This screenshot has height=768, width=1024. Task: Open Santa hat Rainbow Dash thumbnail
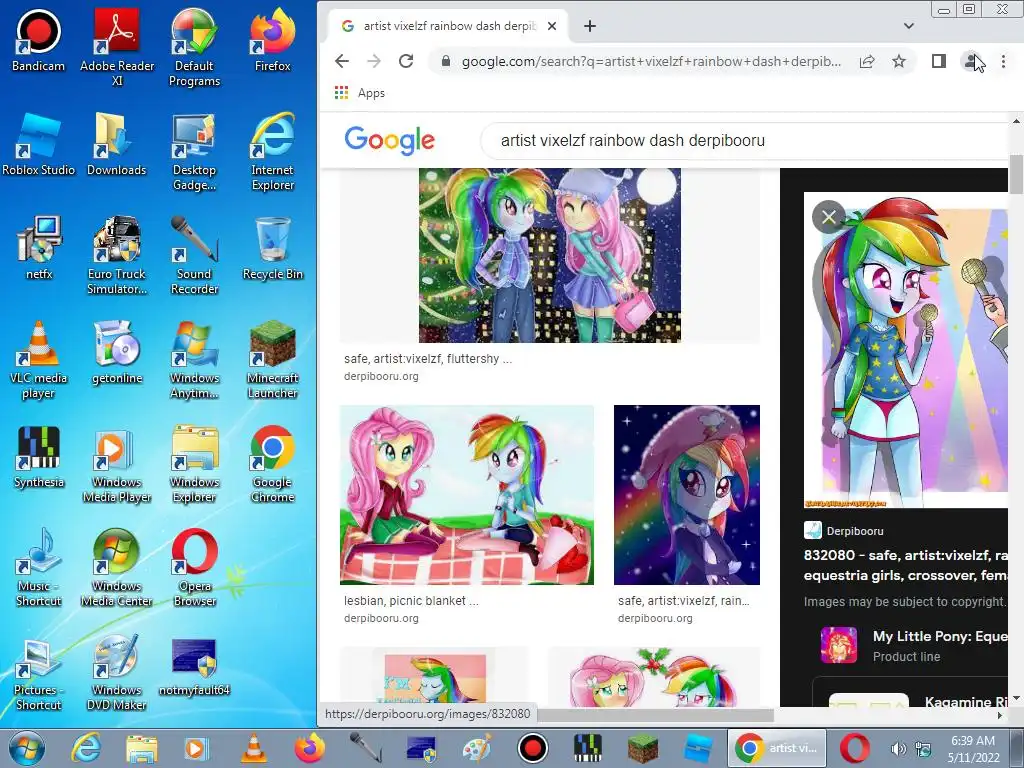tap(687, 494)
